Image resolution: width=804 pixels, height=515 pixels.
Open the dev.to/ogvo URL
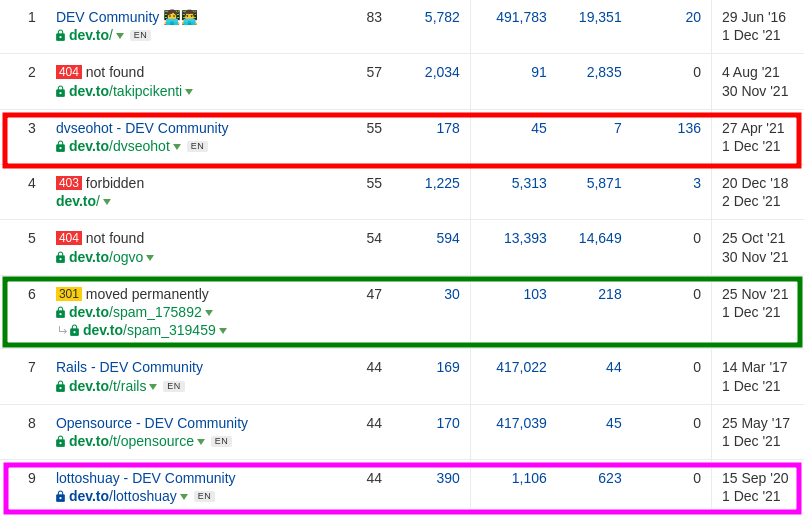[106, 257]
